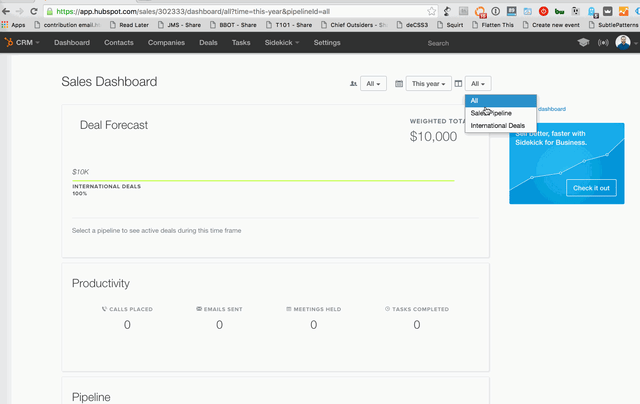The image size is (640, 404).
Task: Open the T101 - Share bookmark
Action: pyautogui.click(x=289, y=25)
